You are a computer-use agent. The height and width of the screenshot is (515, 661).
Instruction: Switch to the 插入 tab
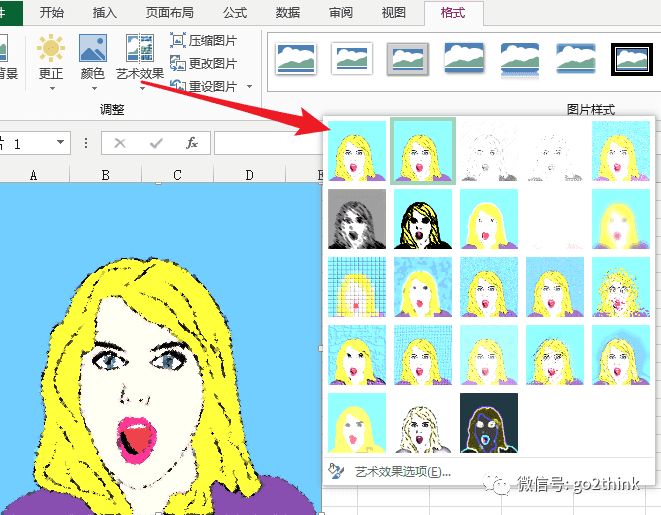[105, 13]
